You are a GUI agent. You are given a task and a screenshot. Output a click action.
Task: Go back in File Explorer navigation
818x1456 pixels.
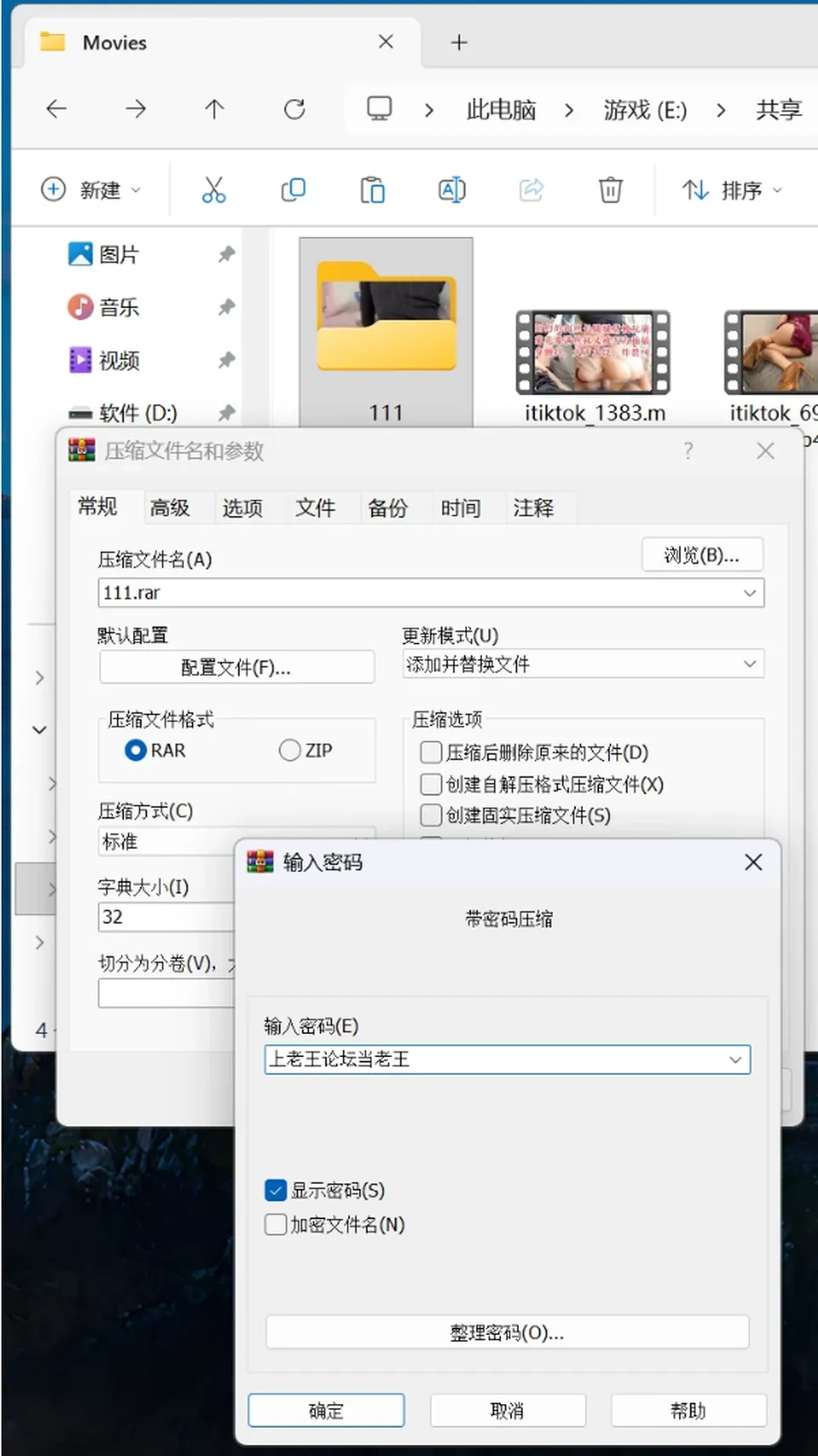pyautogui.click(x=56, y=109)
